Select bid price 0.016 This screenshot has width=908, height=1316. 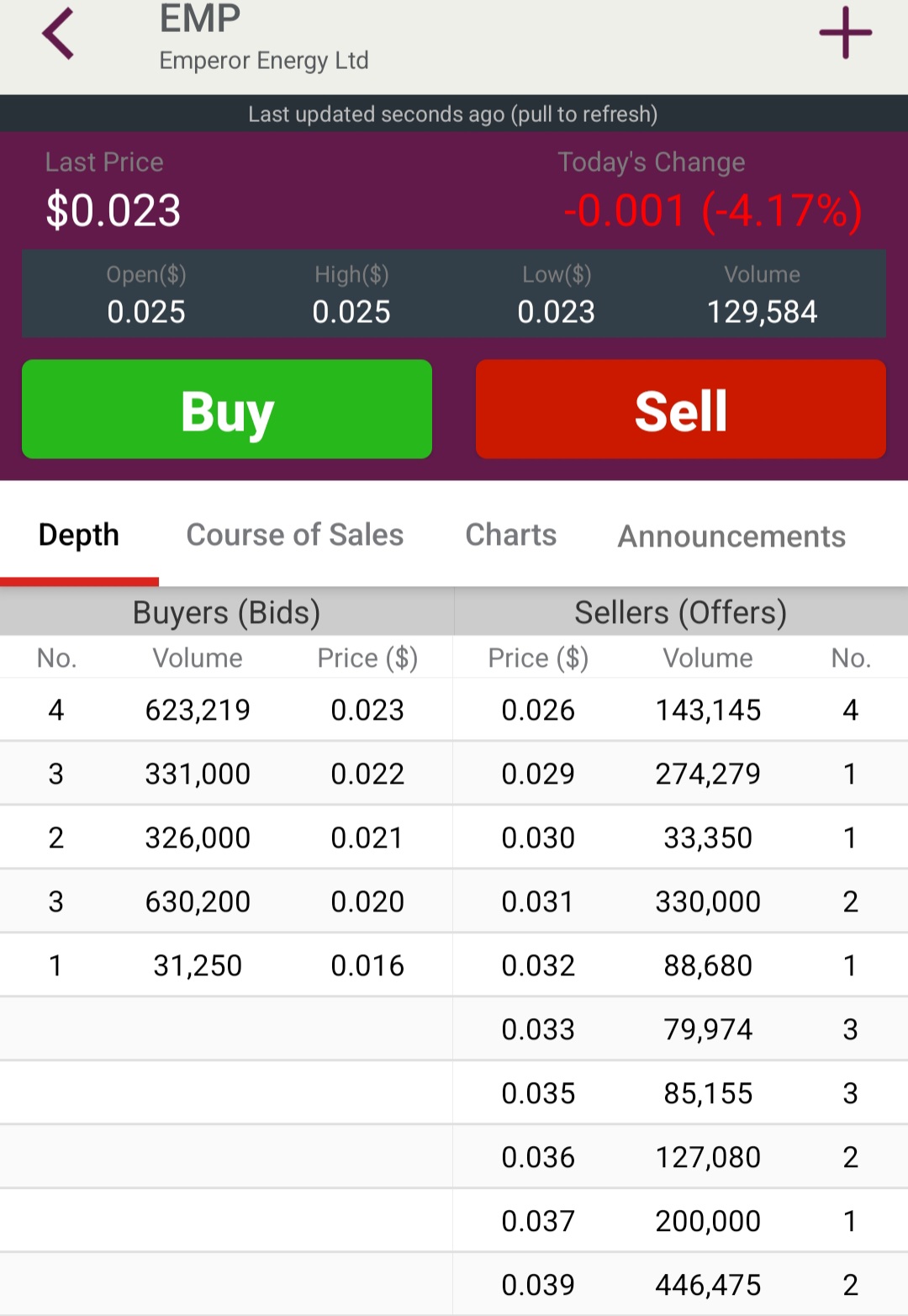pos(367,966)
